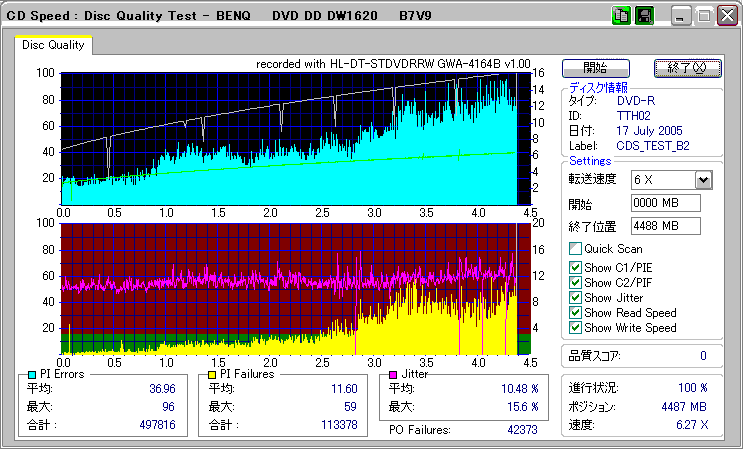Maximize the Disc Quality Test window
This screenshot has height=449, width=743.
coord(704,16)
